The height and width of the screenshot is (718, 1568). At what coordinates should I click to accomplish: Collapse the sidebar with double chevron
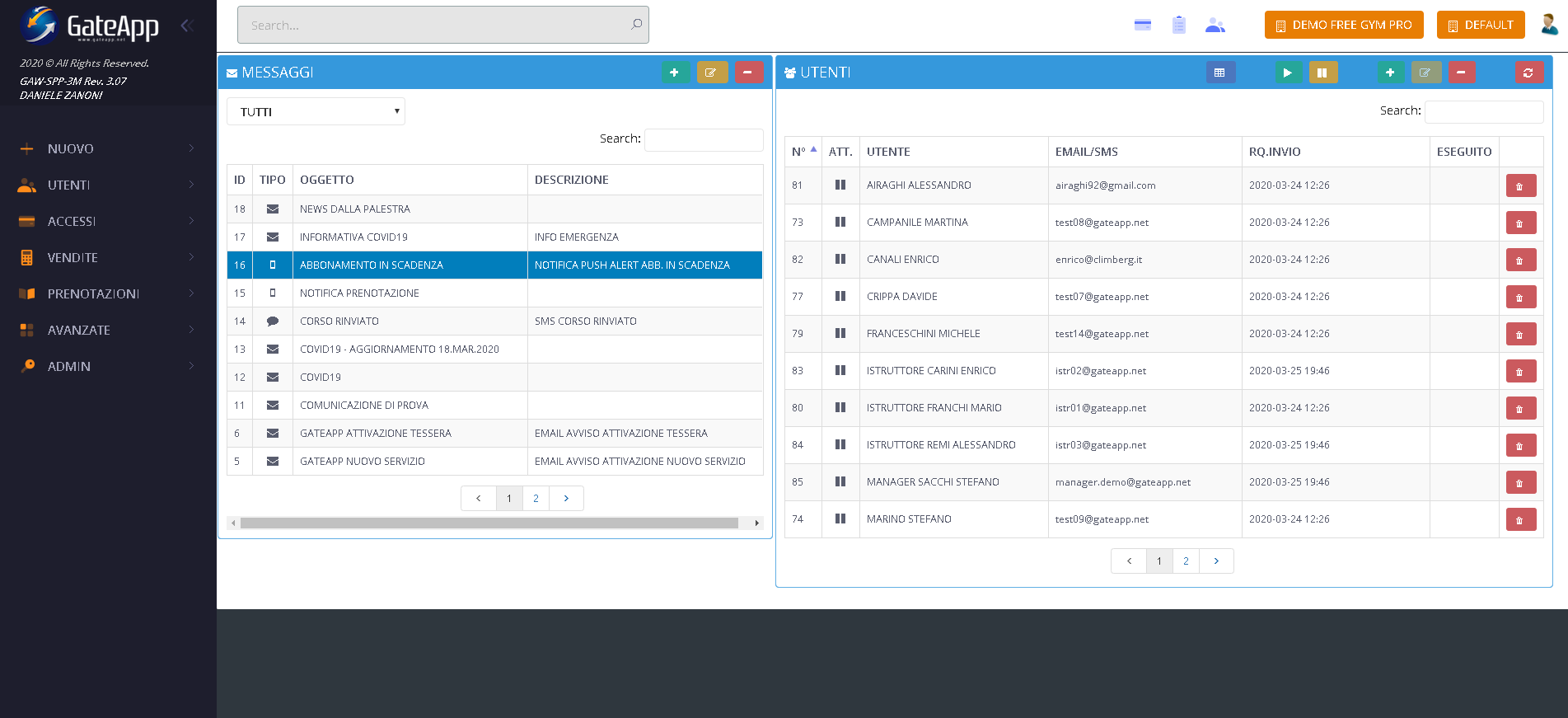pyautogui.click(x=187, y=26)
